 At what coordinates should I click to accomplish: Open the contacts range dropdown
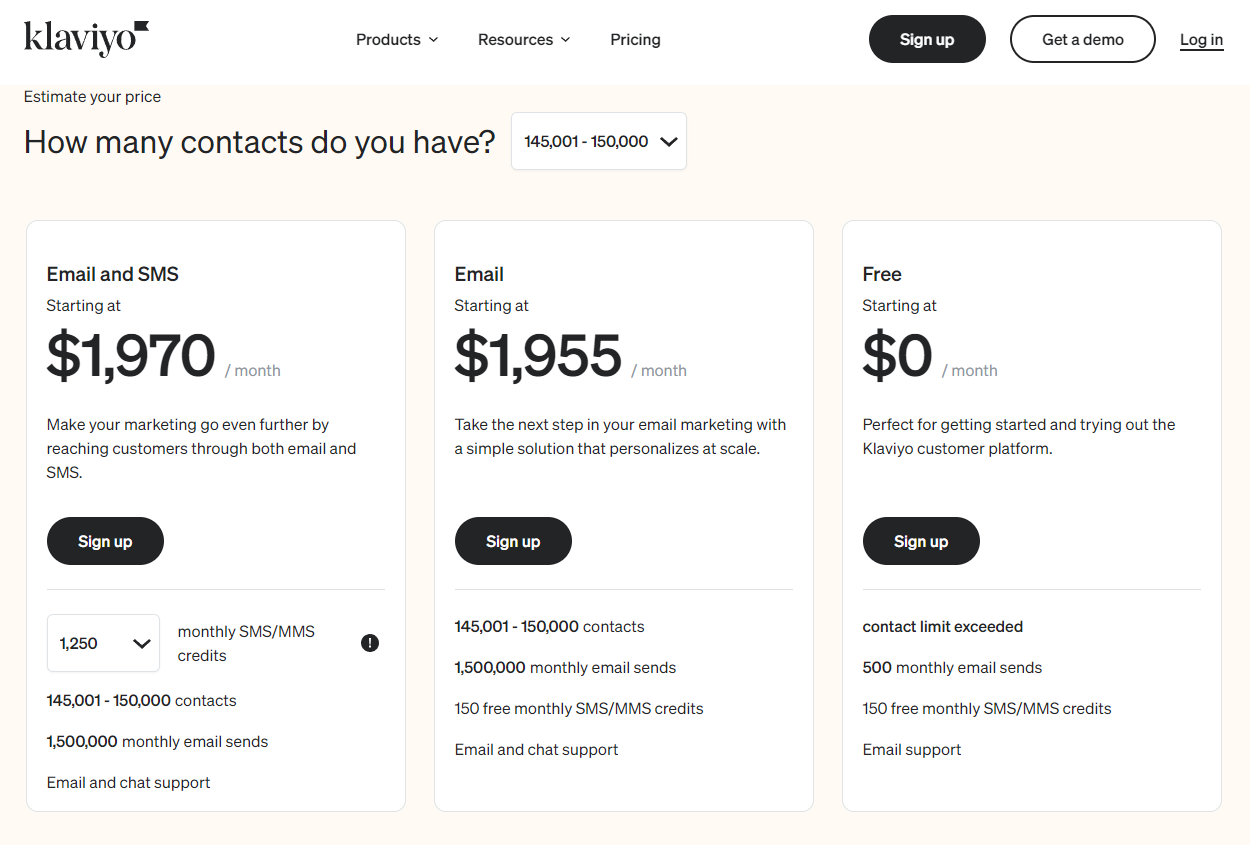[599, 141]
